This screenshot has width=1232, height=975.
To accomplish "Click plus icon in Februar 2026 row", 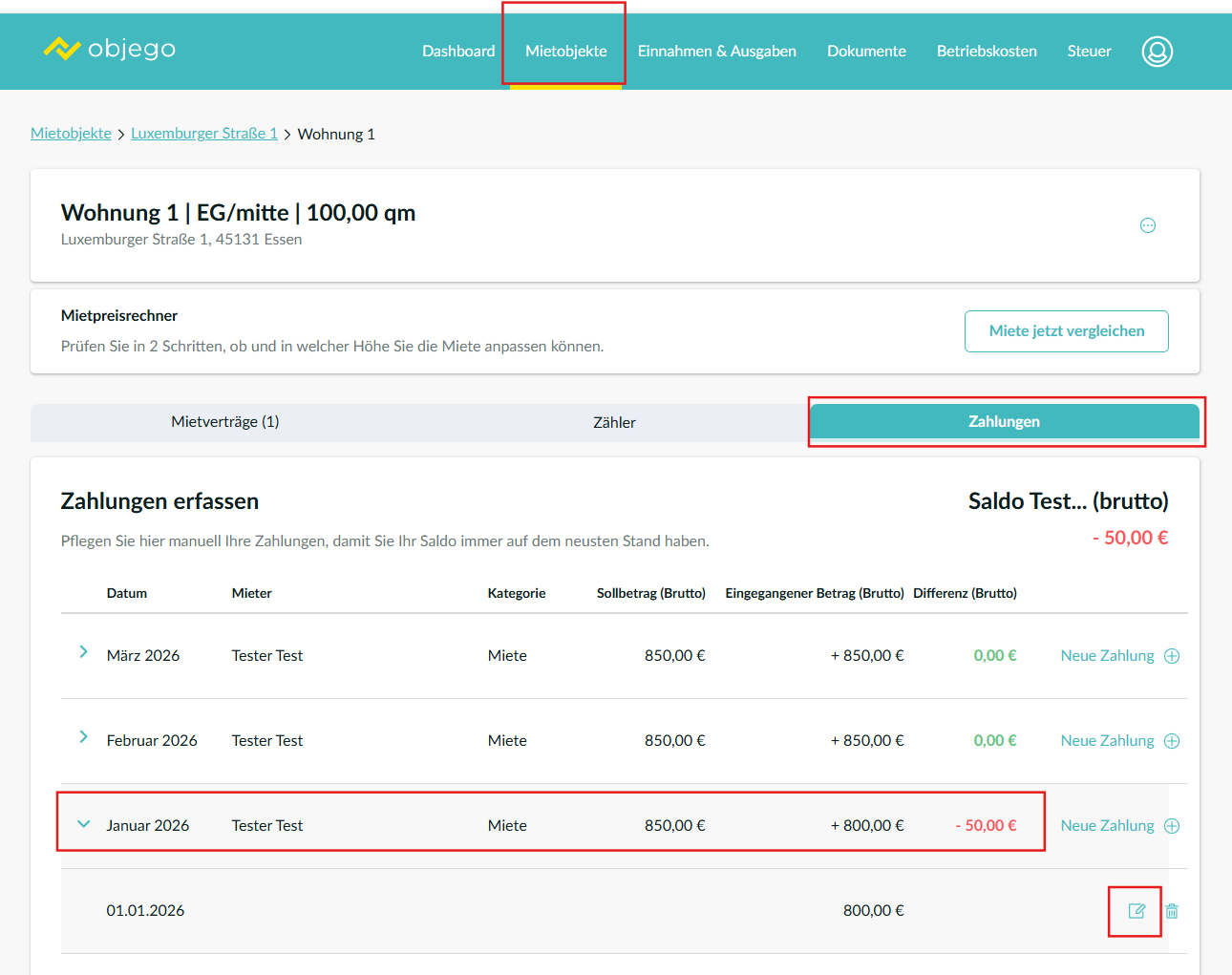I will point(1172,741).
